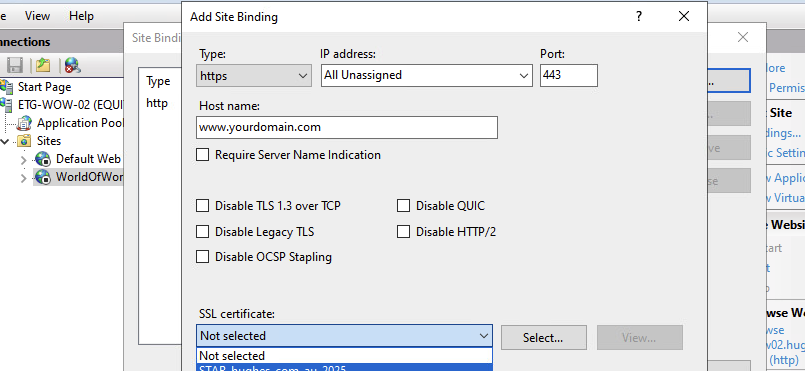Click the folder-up icon in Connections toolbar
Viewport: 805px width, 371px height.
(43, 65)
